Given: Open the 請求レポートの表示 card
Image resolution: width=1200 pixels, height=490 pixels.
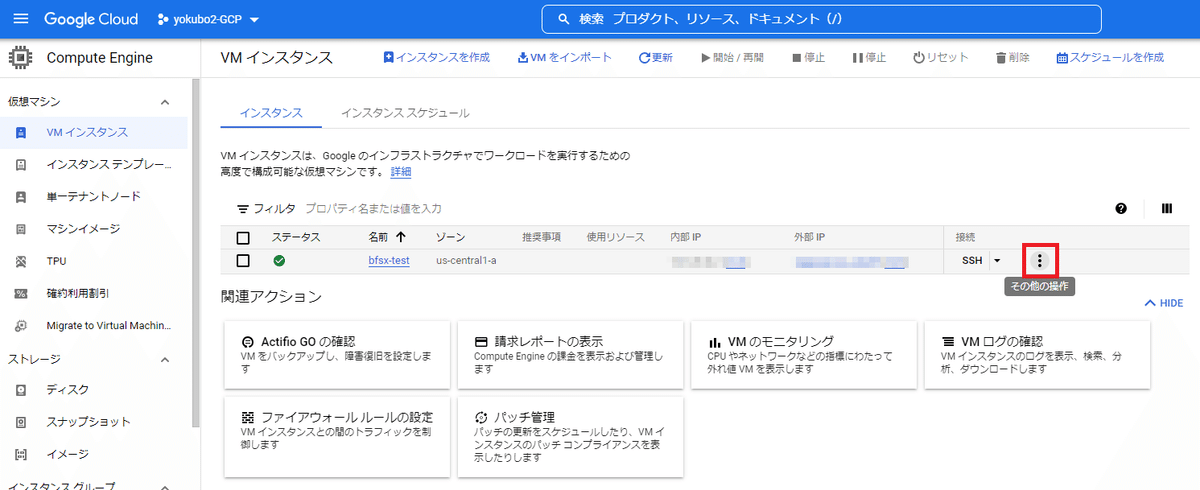Looking at the screenshot, I should (571, 355).
